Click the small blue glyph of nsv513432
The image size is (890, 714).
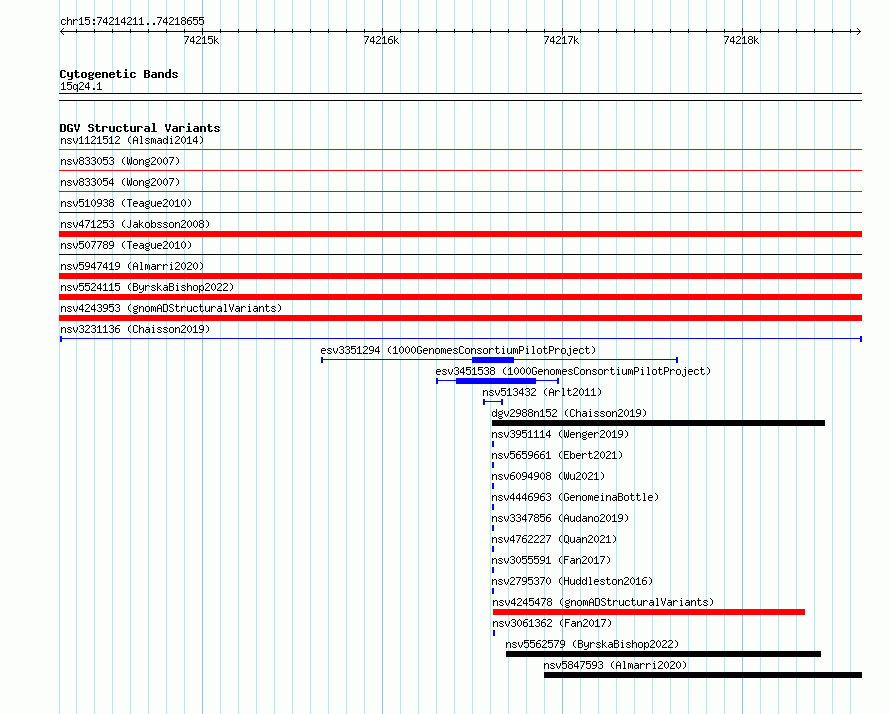(x=493, y=402)
